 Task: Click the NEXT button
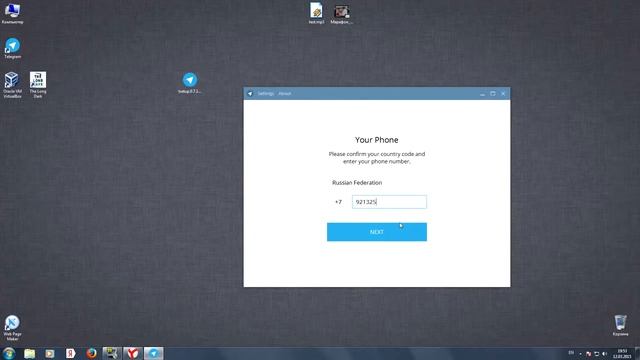377,232
